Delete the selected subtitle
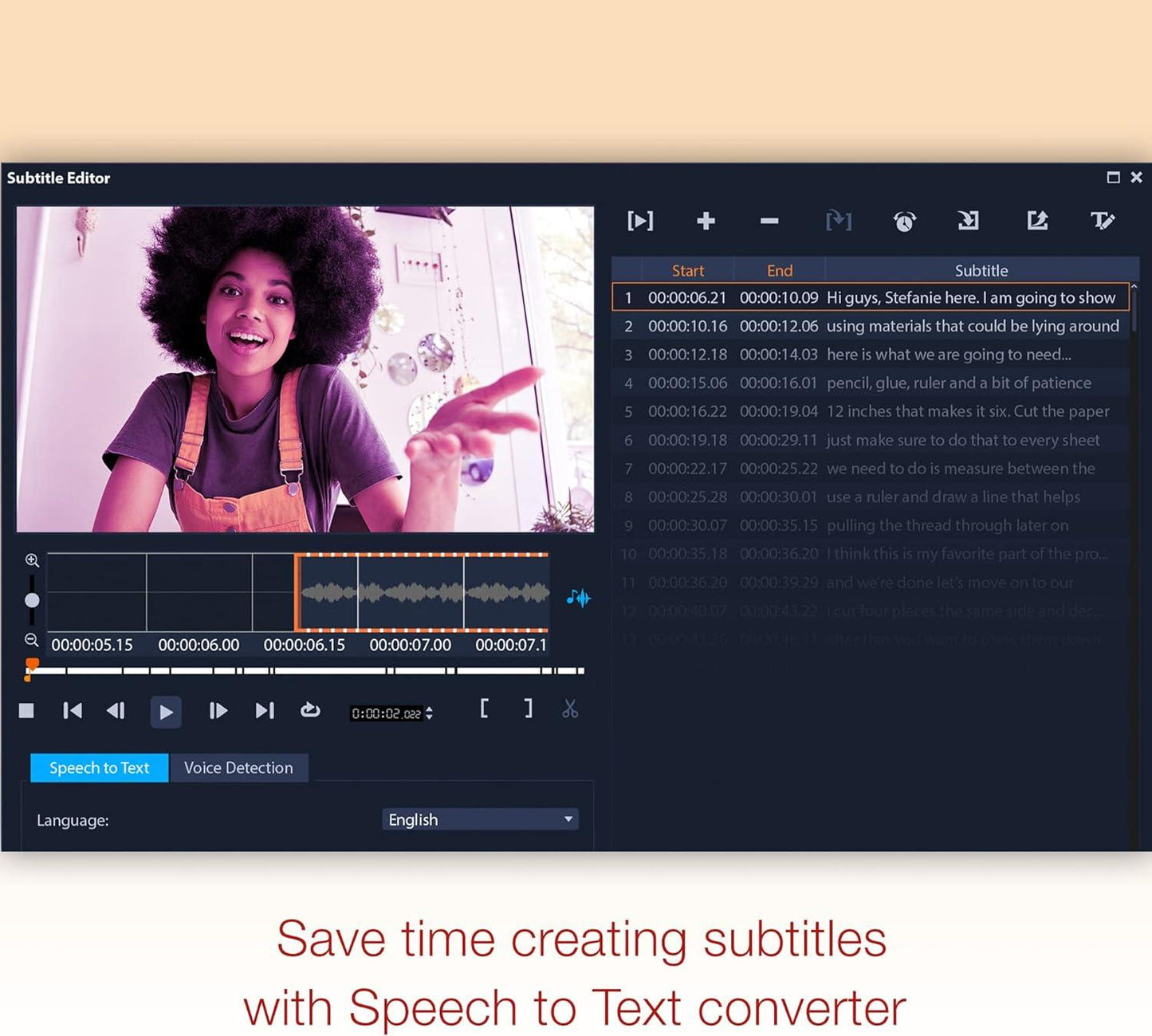The image size is (1152, 1036). pyautogui.click(x=768, y=222)
